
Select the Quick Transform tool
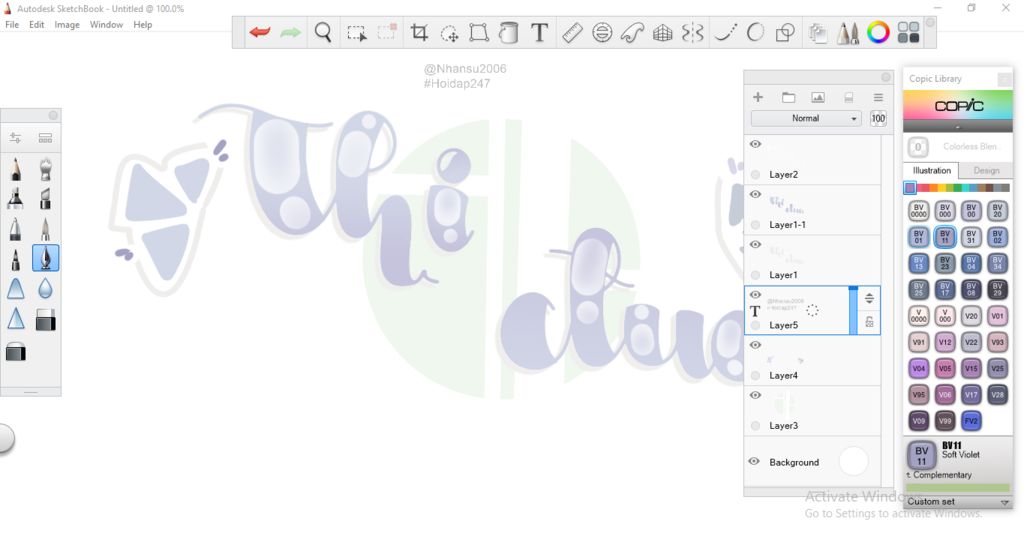tap(449, 33)
